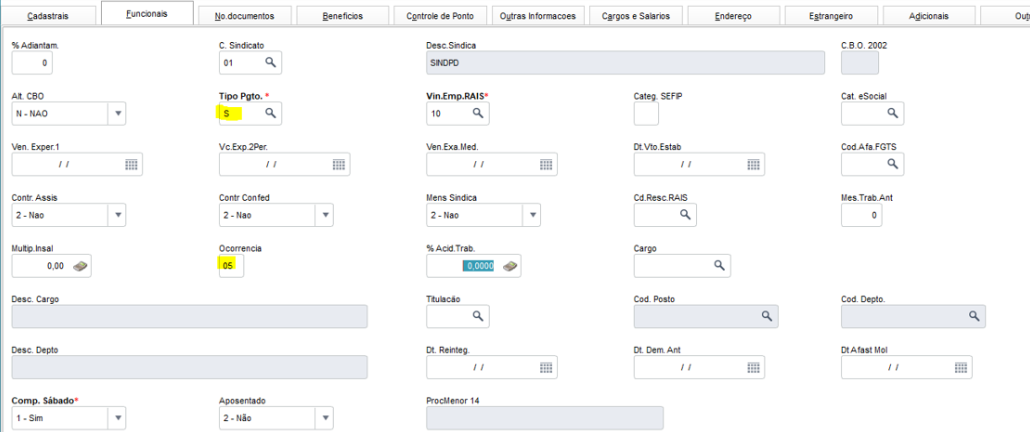
Task: Open lookup magnifier for Cat. eSocial
Action: [x=893, y=113]
